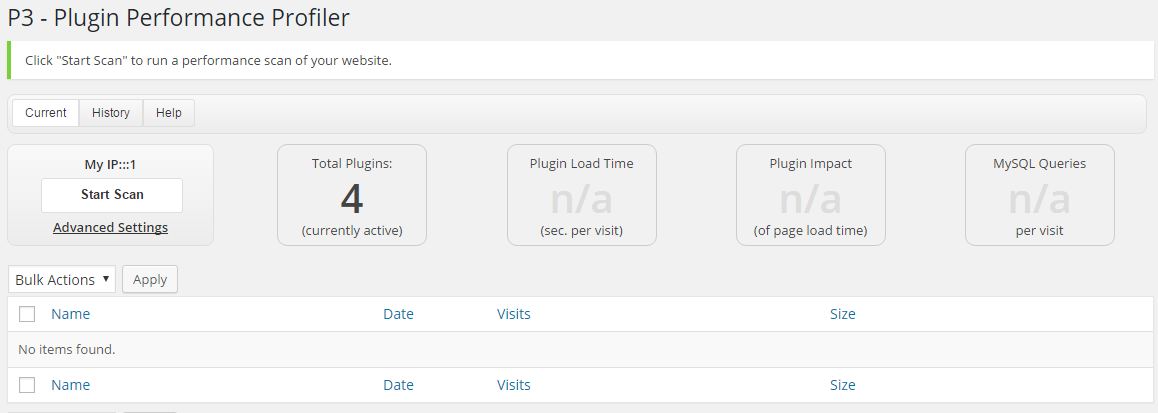Click the footer Visits column link
Screen dimensions: 1158x413
click(513, 385)
